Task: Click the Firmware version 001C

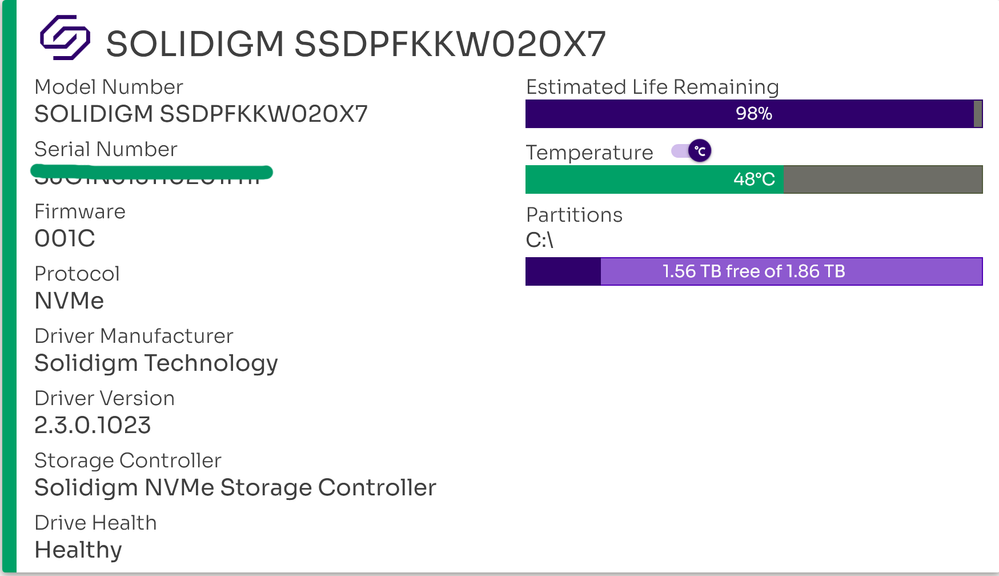Action: [x=65, y=238]
